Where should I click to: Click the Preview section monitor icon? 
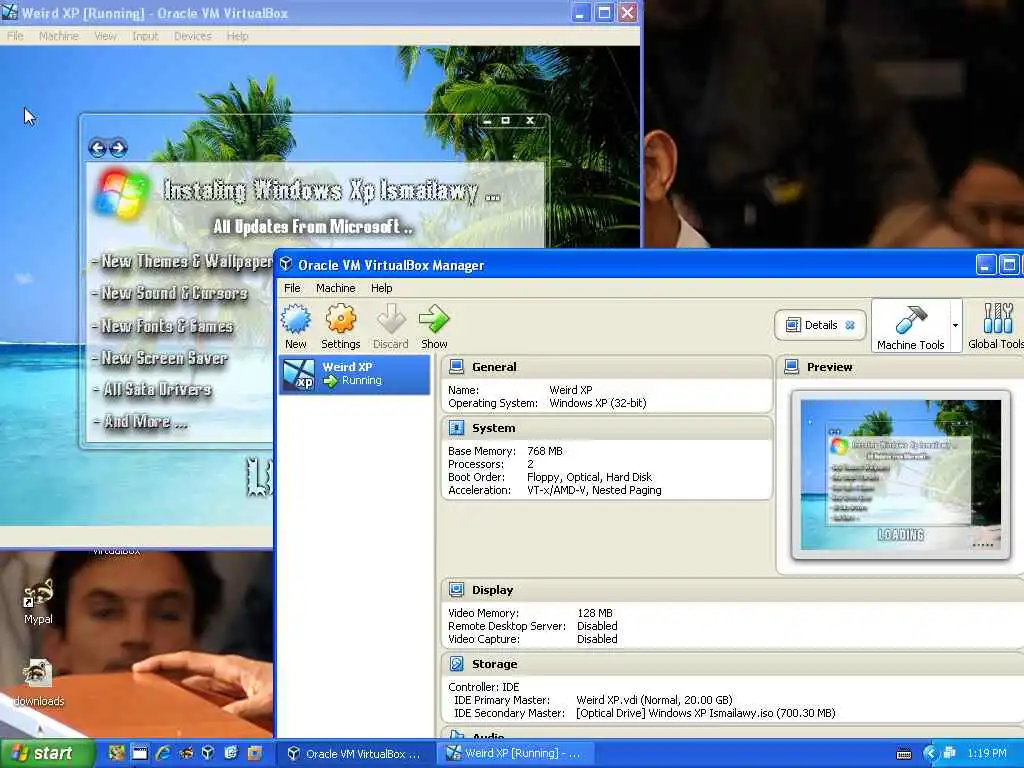792,367
